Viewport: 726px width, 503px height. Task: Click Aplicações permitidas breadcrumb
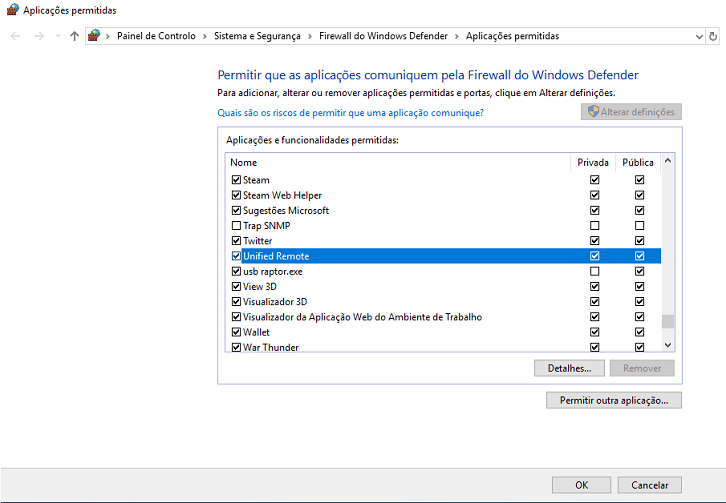[513, 36]
